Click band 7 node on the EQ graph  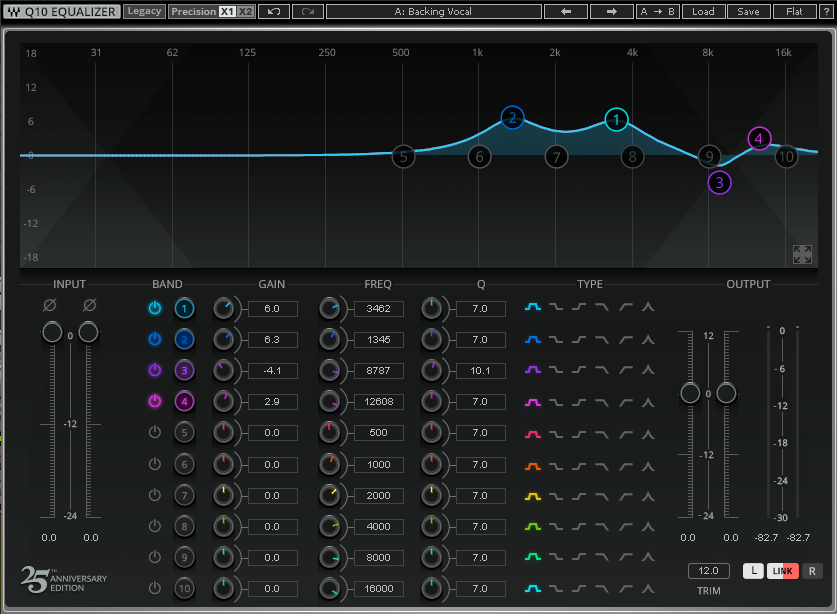(556, 157)
